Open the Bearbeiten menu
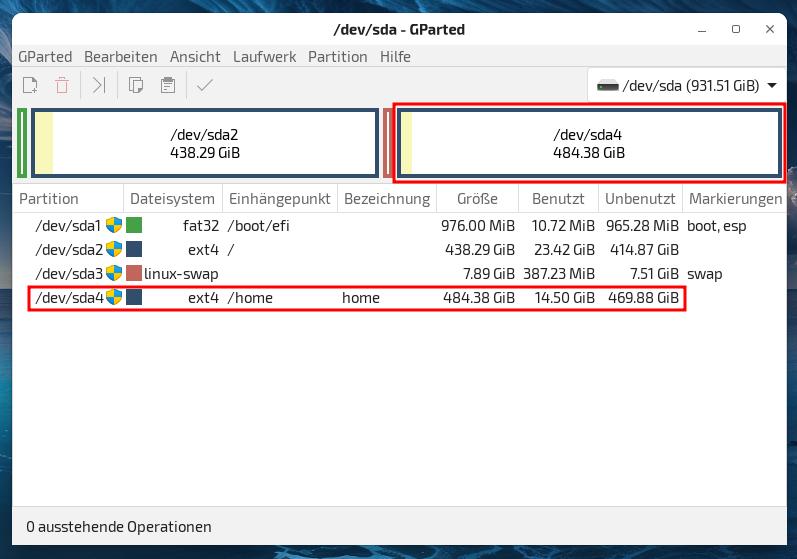This screenshot has height=559, width=797. coord(120,57)
